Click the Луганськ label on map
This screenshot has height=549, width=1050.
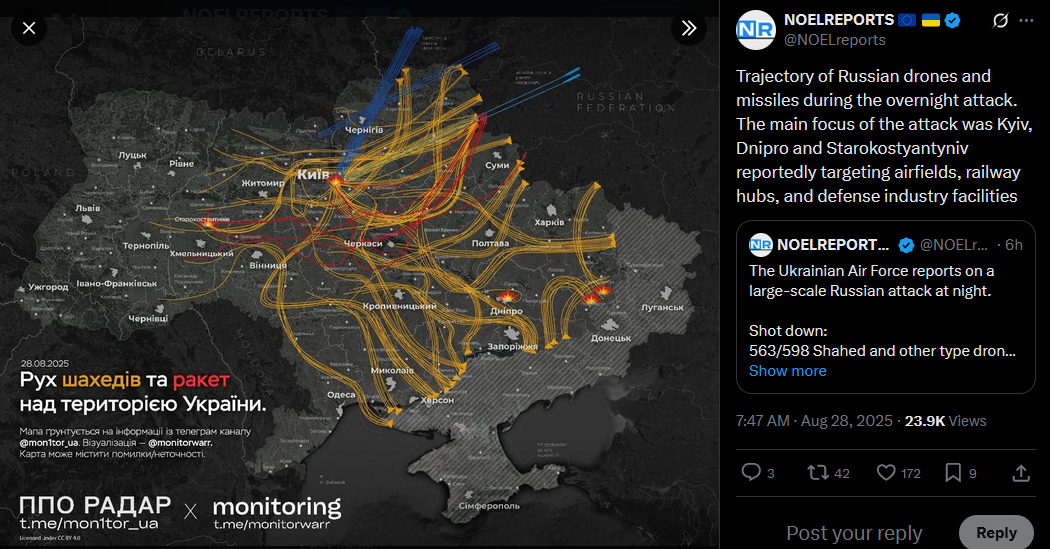[x=662, y=307]
